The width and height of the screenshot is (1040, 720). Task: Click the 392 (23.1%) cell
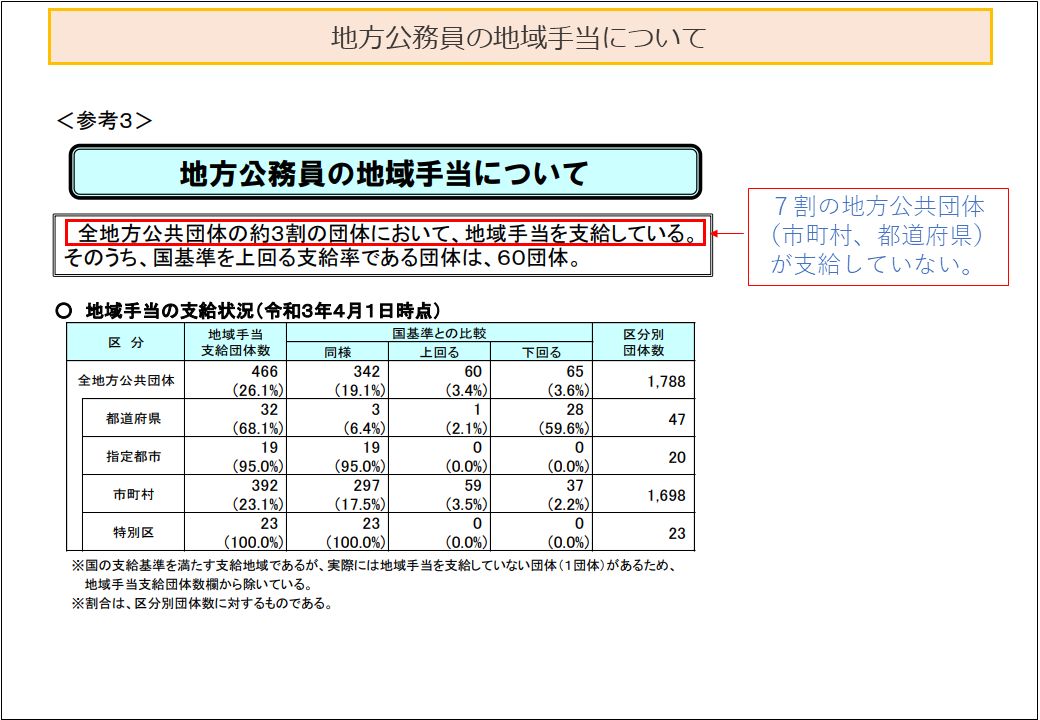235,494
